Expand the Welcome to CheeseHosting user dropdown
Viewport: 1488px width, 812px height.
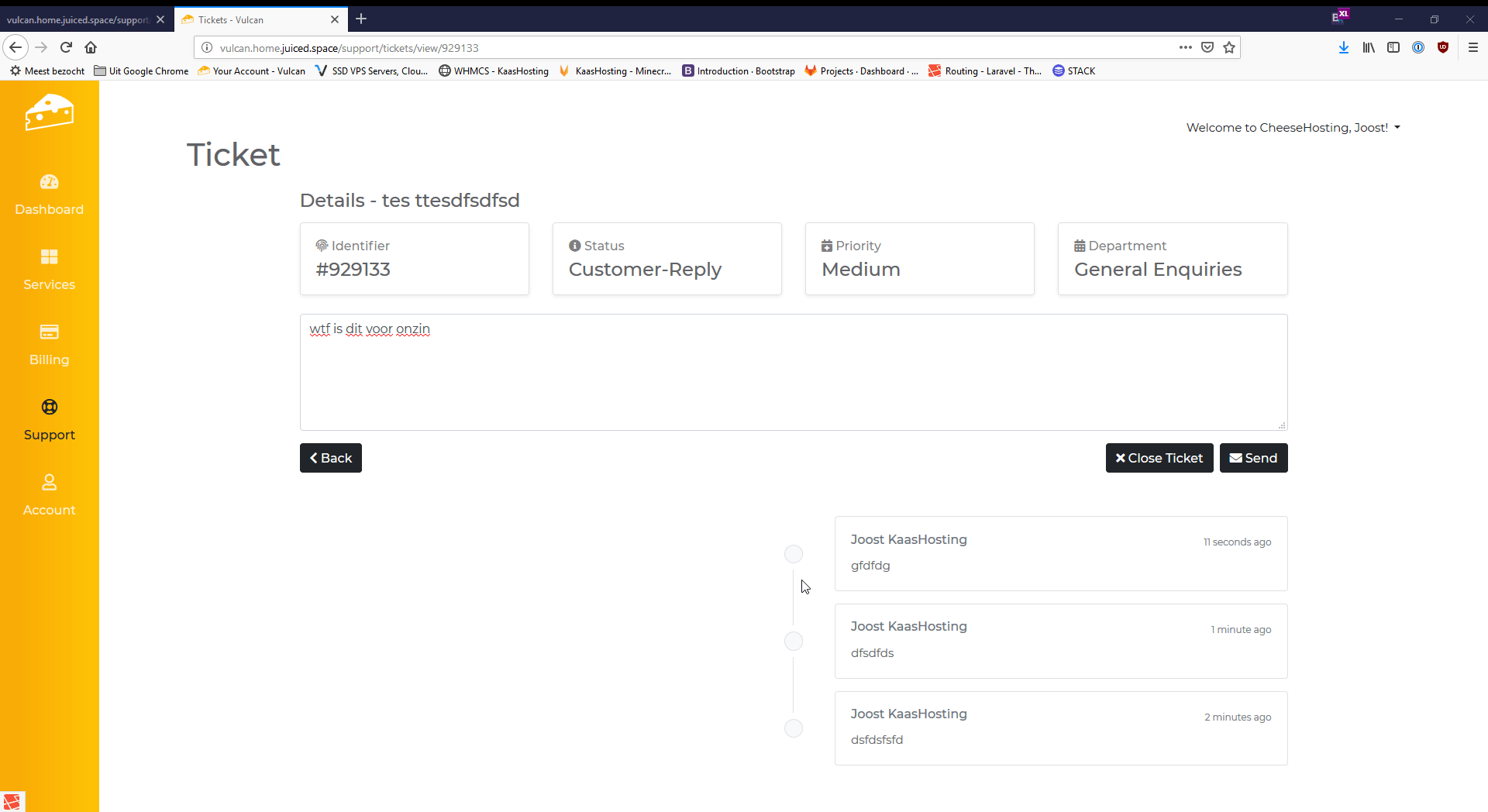(1293, 128)
